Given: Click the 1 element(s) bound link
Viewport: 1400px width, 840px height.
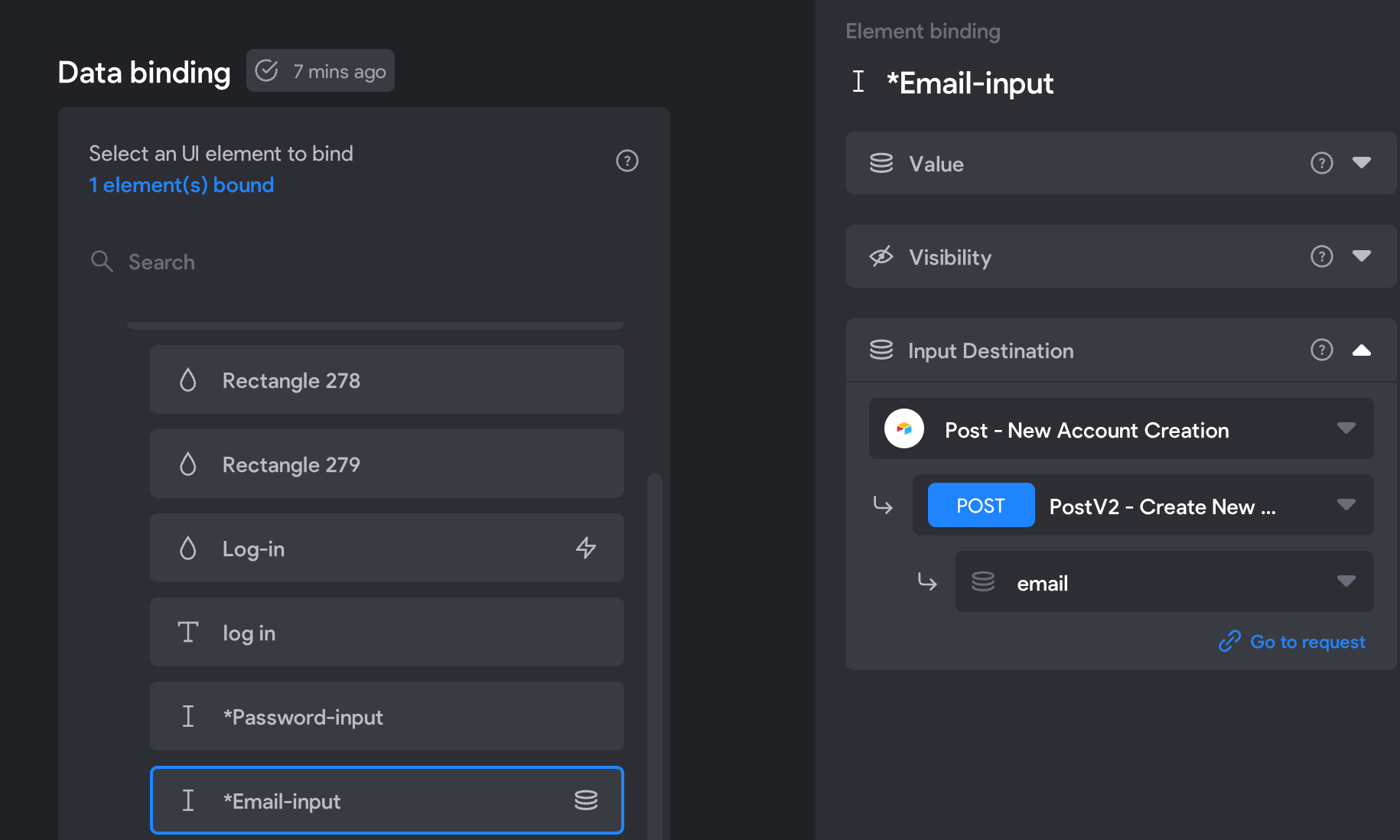Looking at the screenshot, I should click(x=181, y=185).
